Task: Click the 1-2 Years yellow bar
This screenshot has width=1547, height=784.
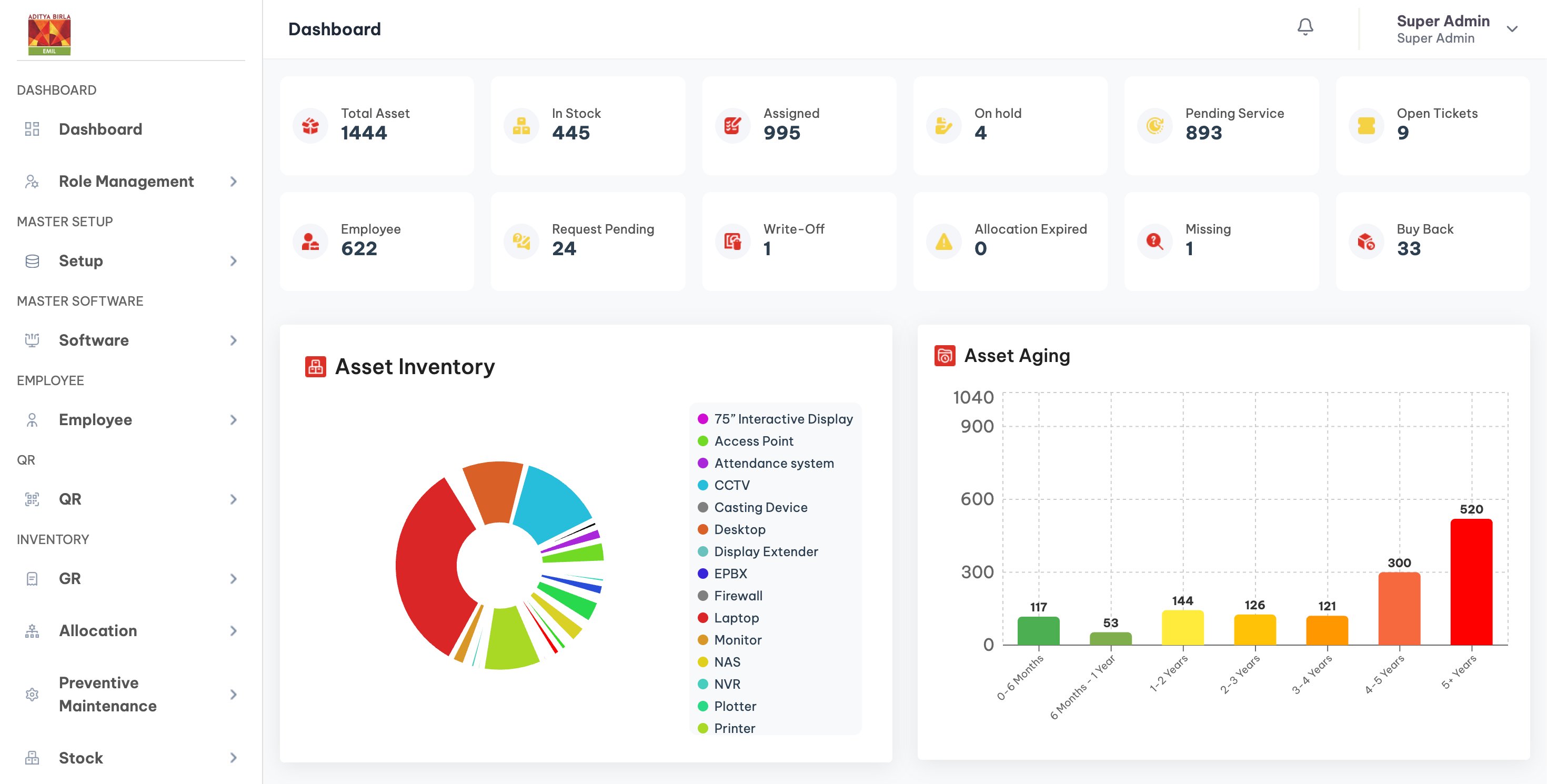Action: tap(1182, 628)
